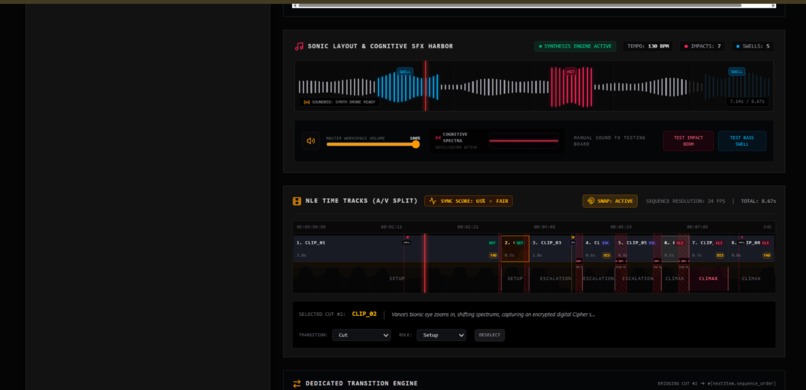Click the red HIT marker on waveform
Viewport: 806px width, 390px height.
click(571, 72)
